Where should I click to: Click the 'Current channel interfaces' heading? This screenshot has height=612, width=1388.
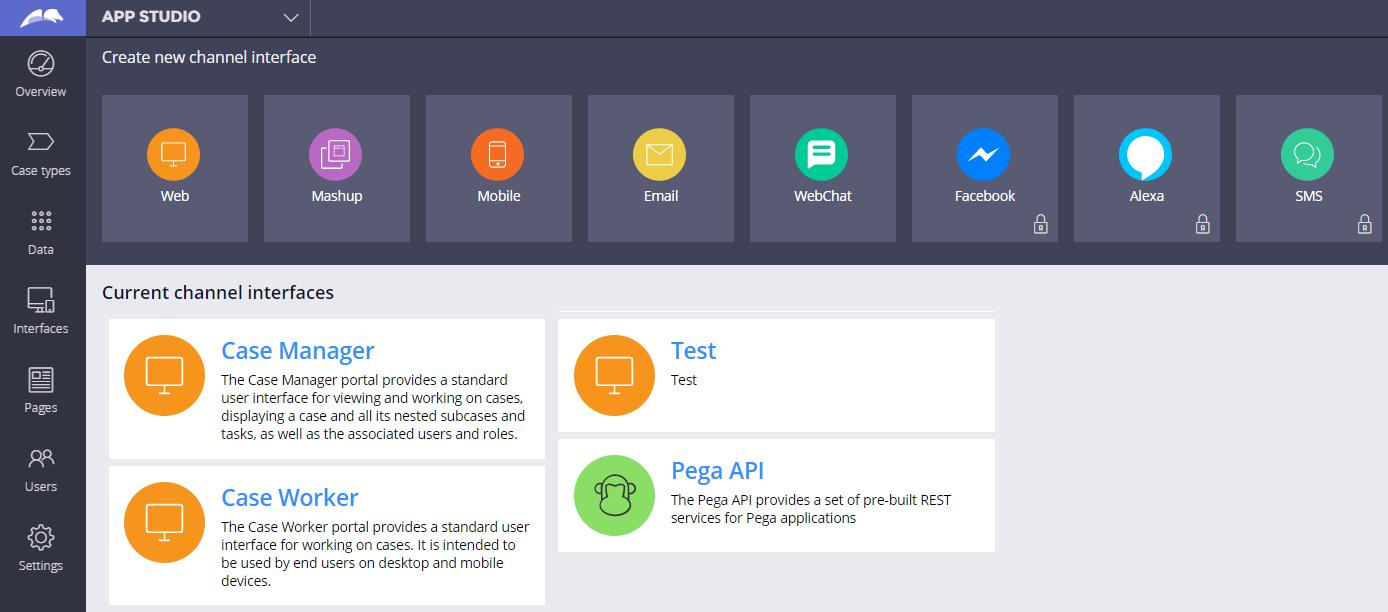click(218, 293)
